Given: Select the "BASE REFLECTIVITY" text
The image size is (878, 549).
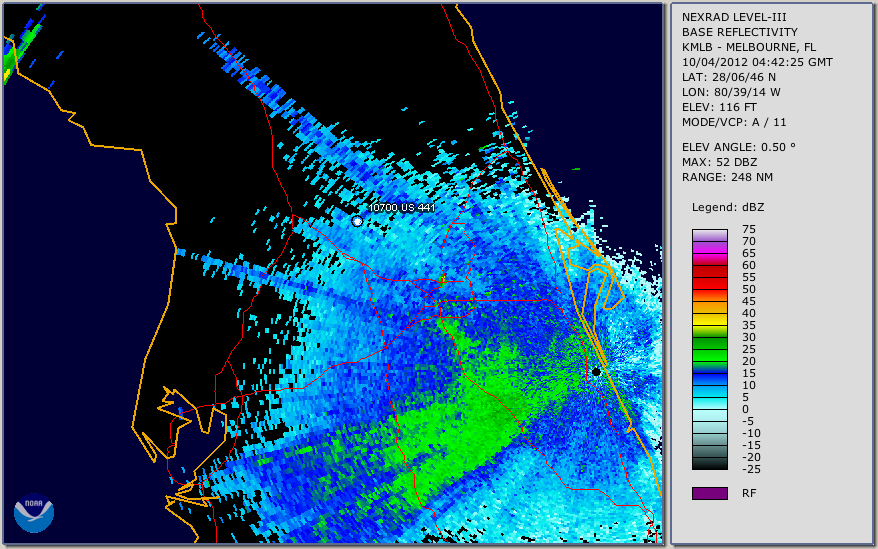Looking at the screenshot, I should click(x=740, y=32).
